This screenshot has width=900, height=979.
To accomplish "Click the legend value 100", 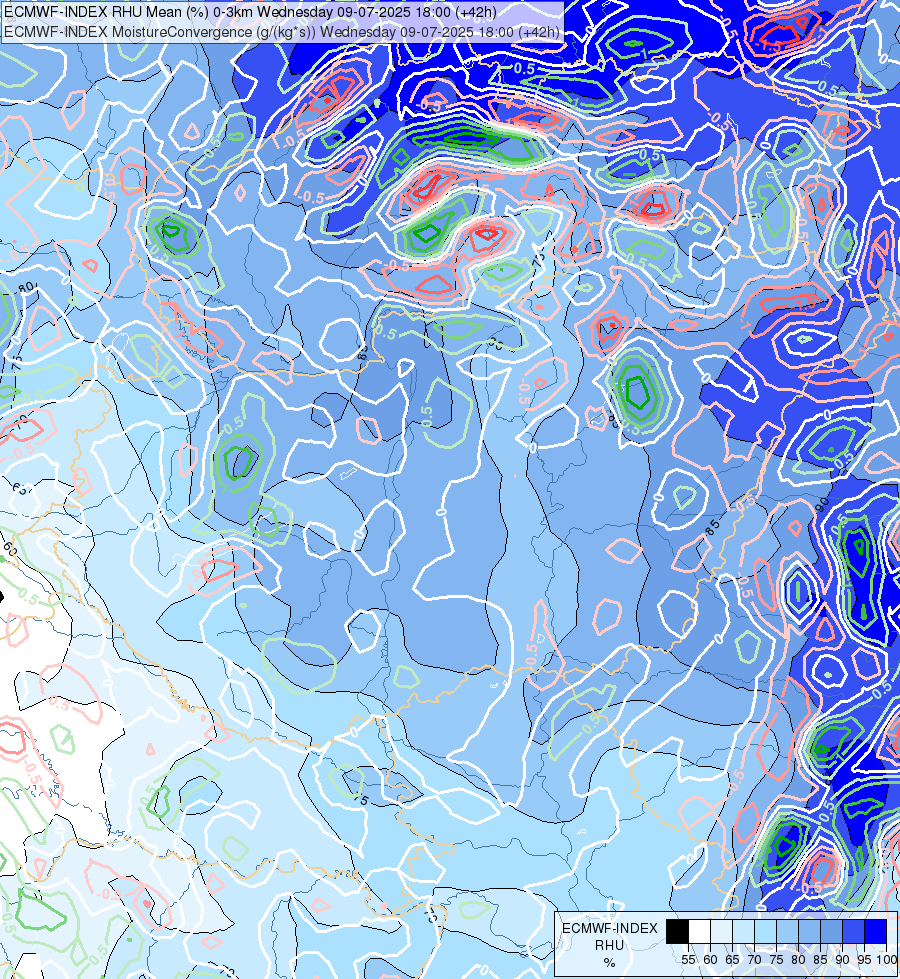I will [887, 960].
